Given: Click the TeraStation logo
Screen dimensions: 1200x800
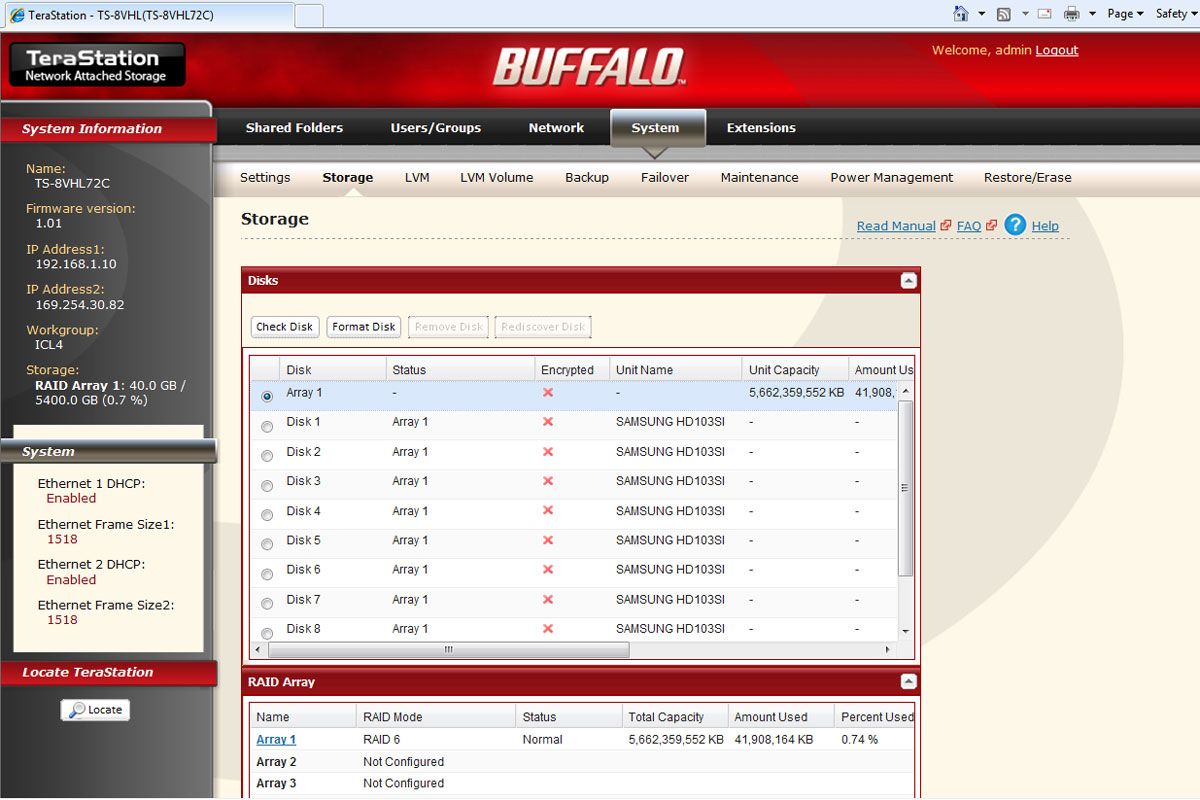Looking at the screenshot, I should coord(96,64).
